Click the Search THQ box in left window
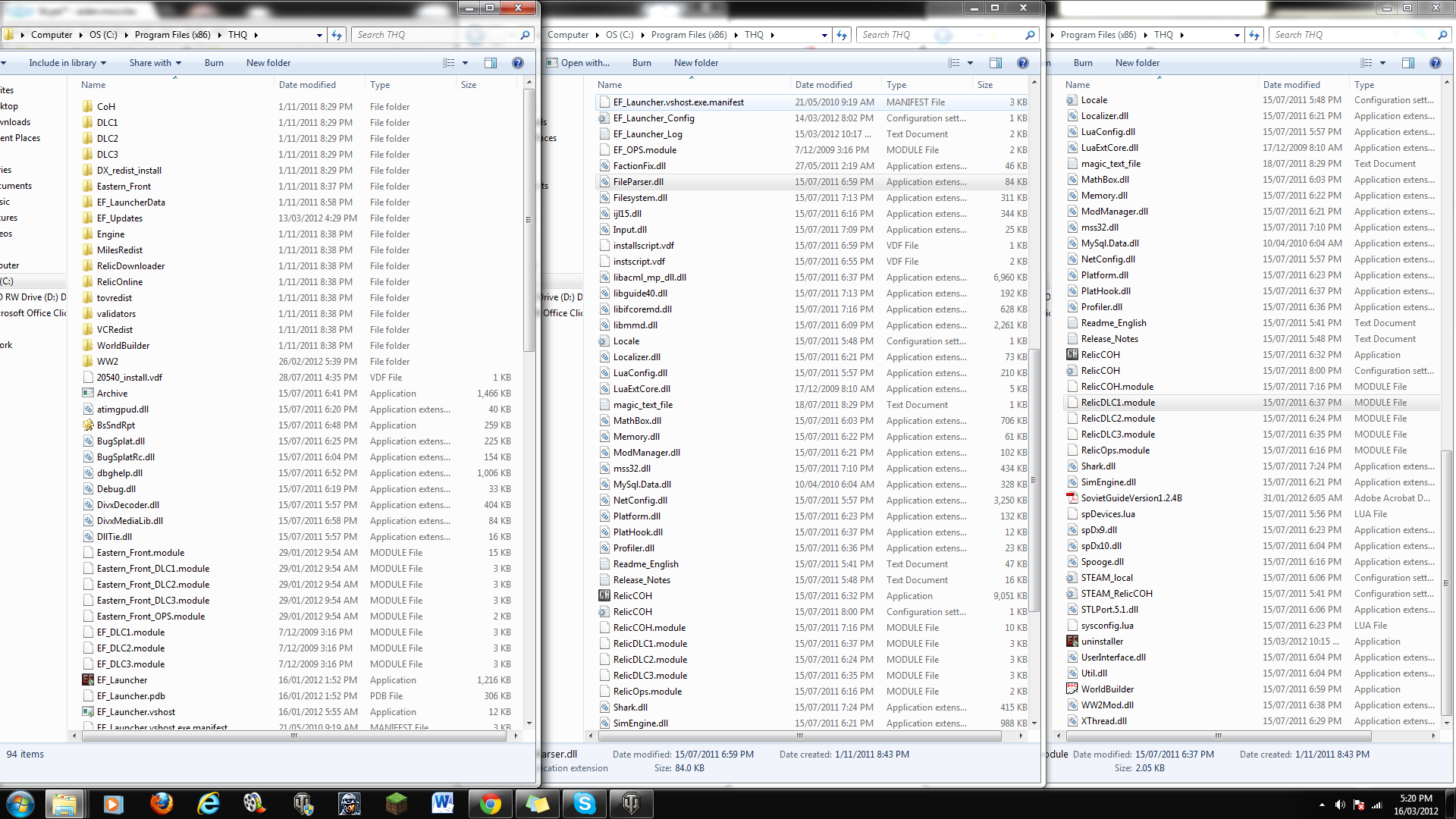 point(442,35)
